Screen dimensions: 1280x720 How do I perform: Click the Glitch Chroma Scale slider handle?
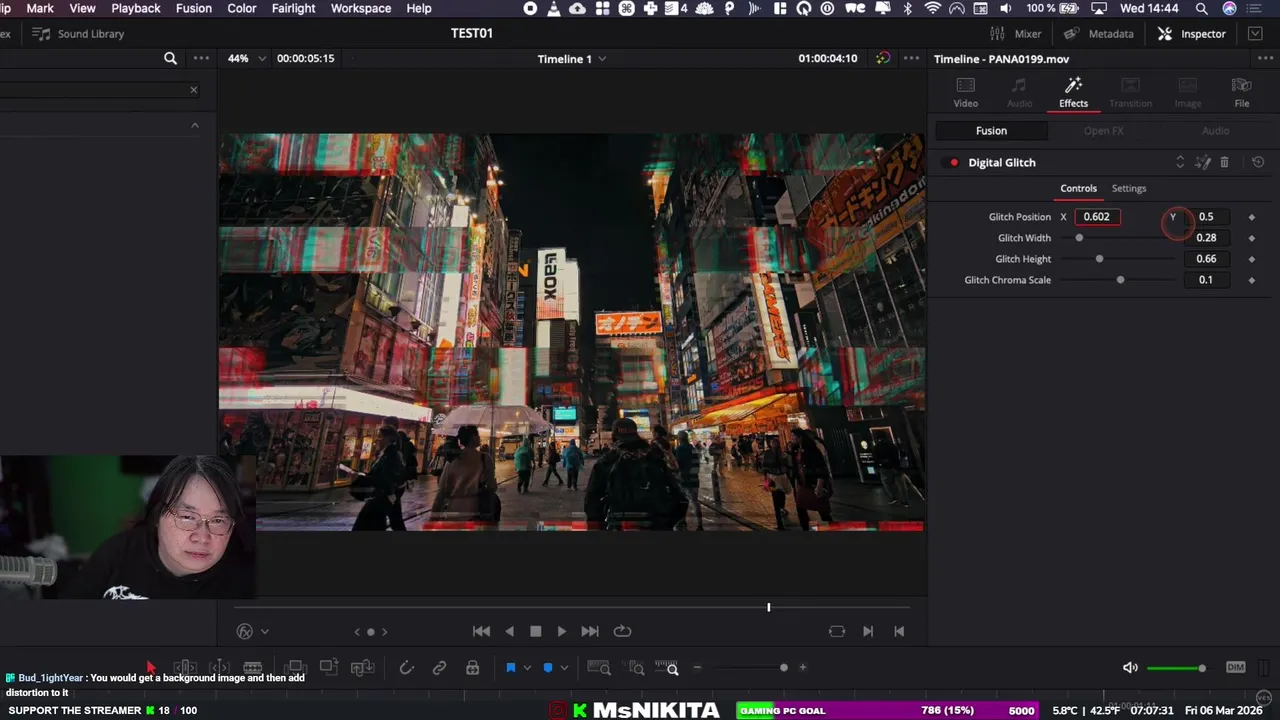[1120, 280]
